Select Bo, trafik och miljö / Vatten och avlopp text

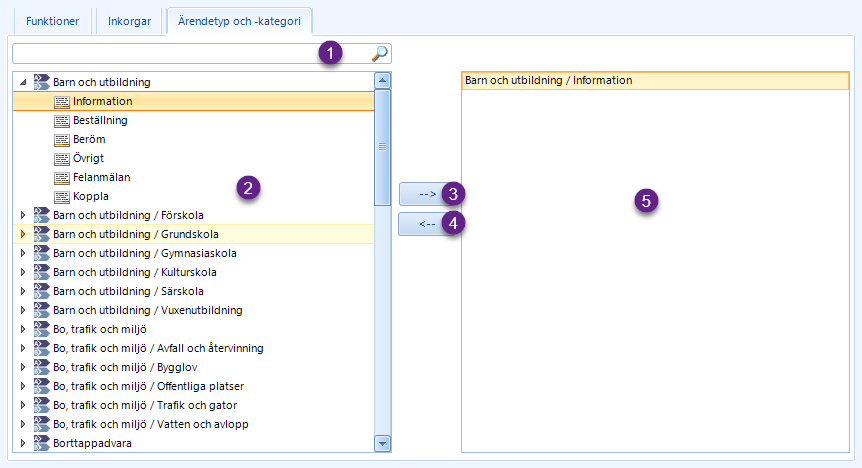tap(151, 424)
